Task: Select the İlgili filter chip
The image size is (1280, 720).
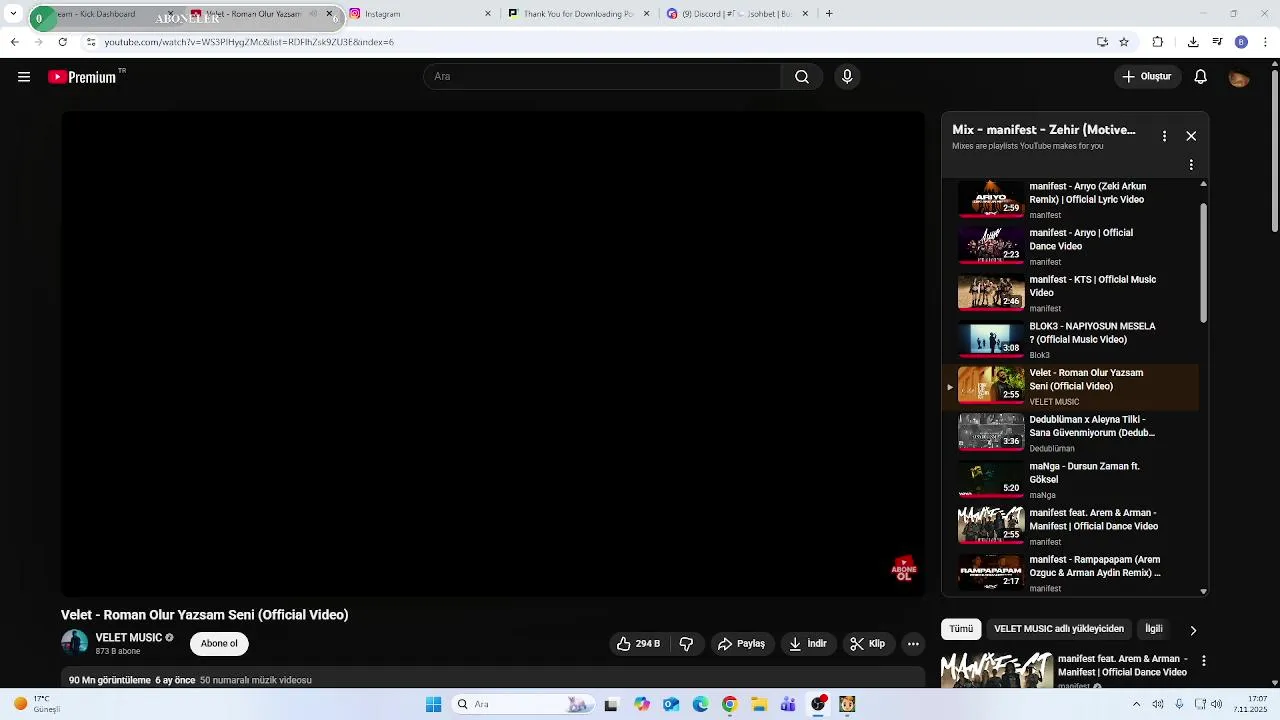Action: (x=1154, y=629)
